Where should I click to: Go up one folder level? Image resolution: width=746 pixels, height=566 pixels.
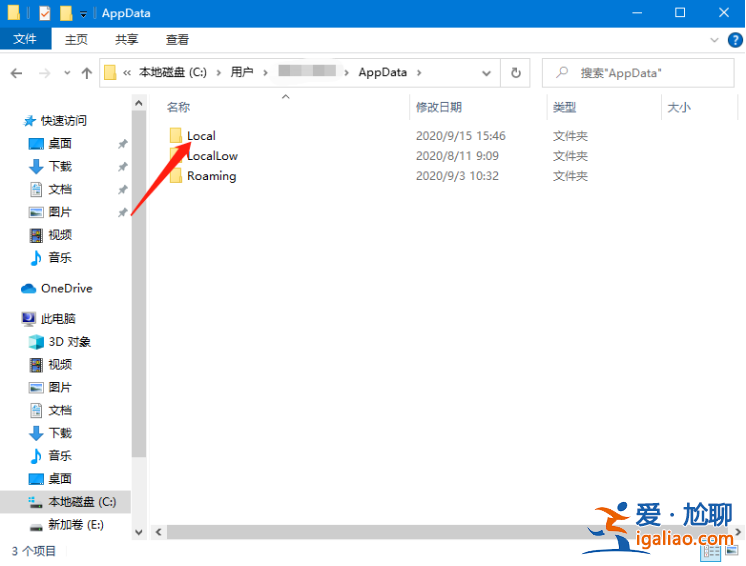(x=87, y=73)
